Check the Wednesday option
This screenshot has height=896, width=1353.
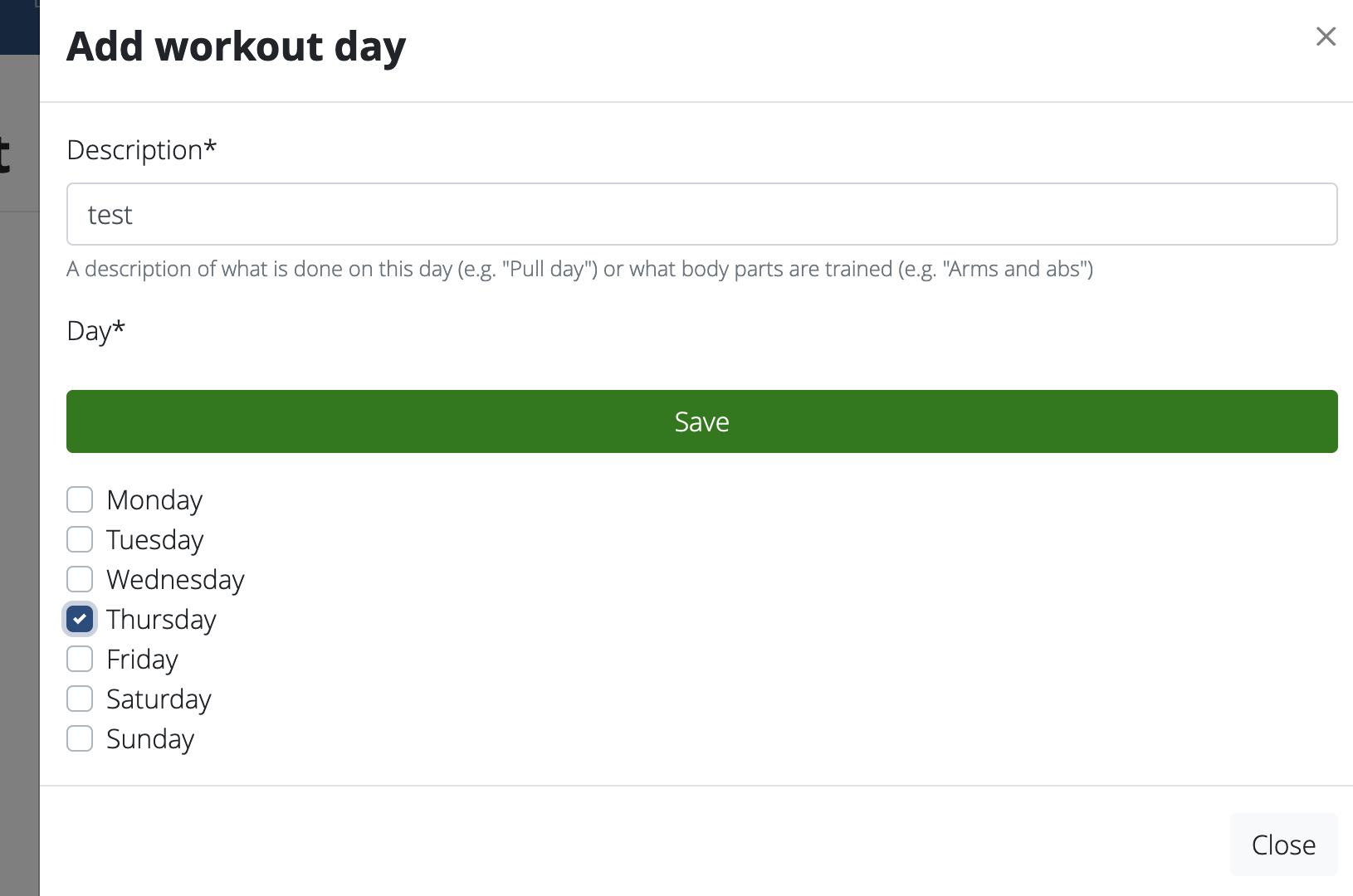[x=79, y=579]
